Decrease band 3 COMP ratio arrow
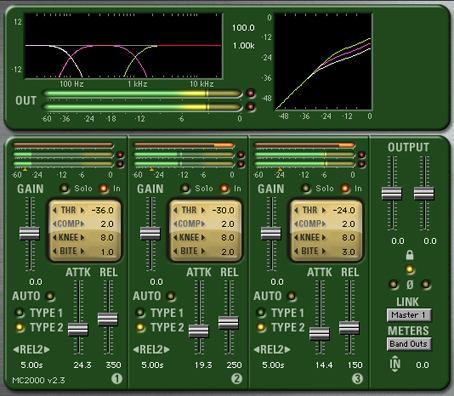Screen dimensions: 454x396 296,224
